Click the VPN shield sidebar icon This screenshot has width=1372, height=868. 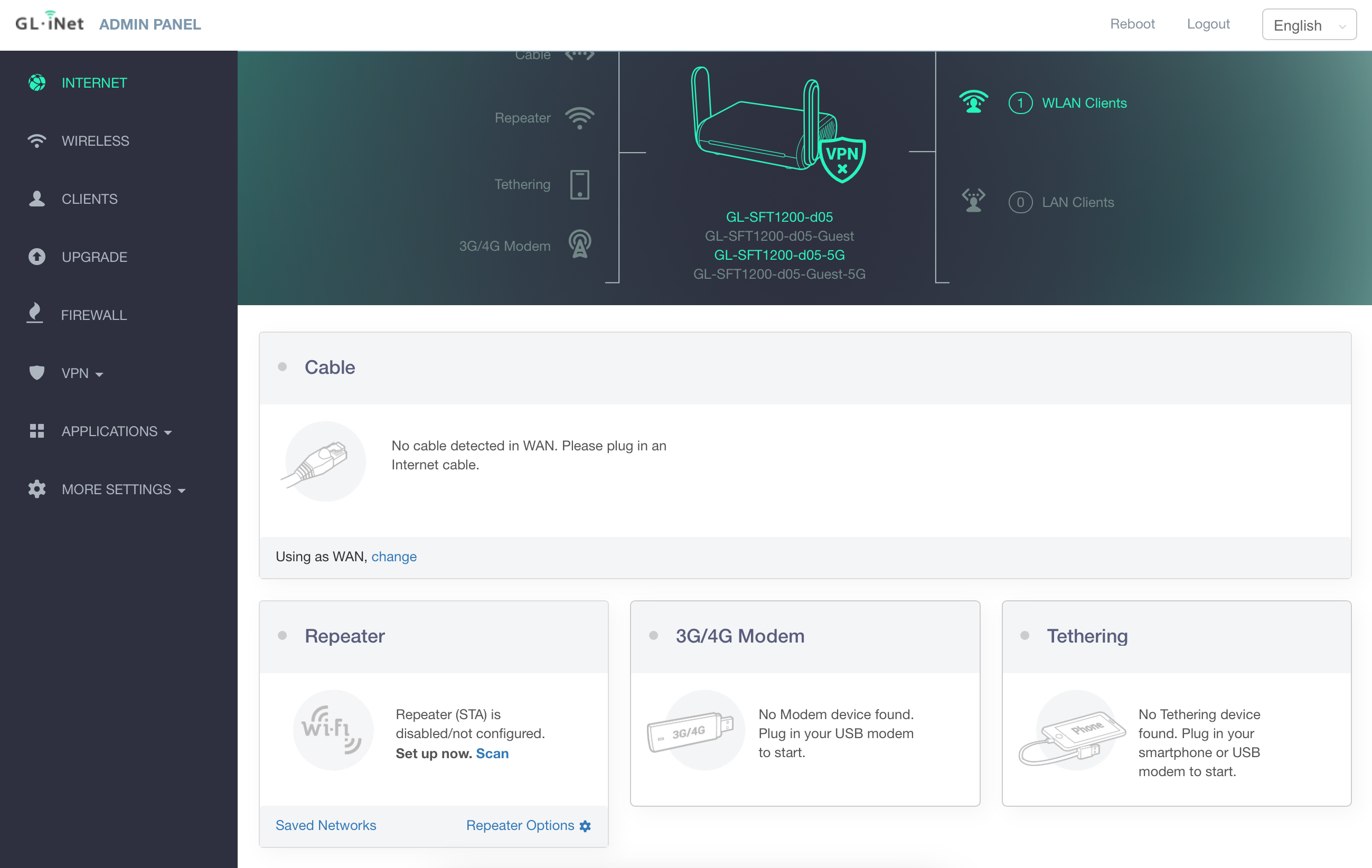click(36, 373)
